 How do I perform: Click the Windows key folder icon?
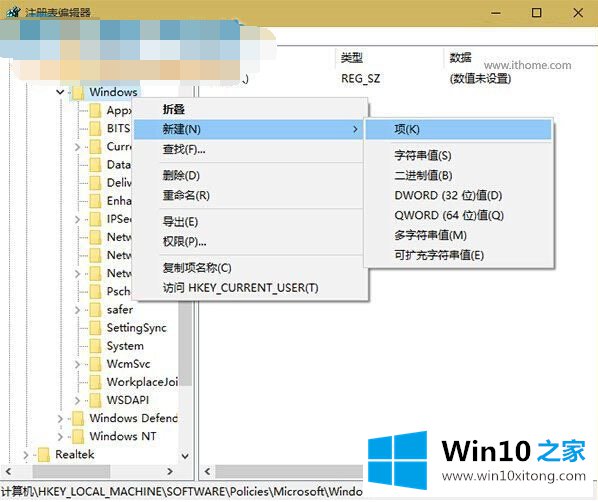(78, 93)
